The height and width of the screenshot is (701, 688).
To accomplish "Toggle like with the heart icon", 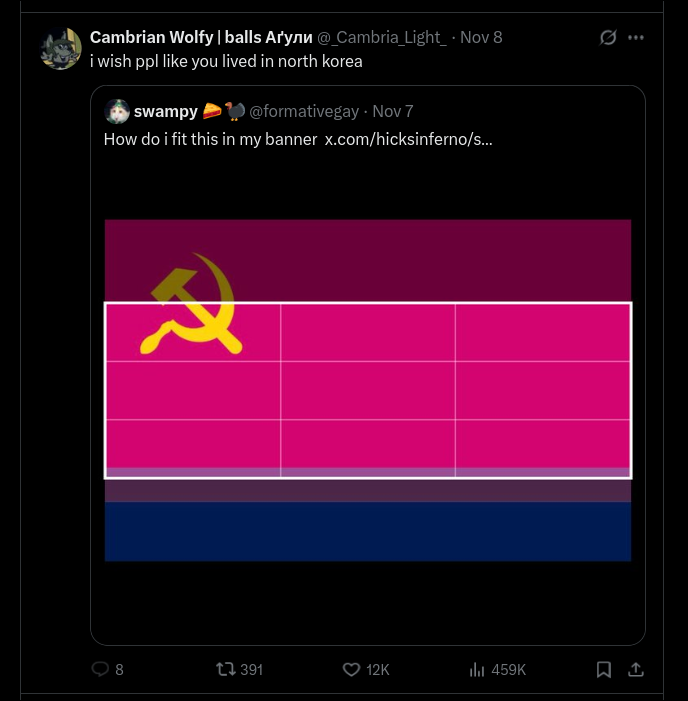I will tap(351, 669).
